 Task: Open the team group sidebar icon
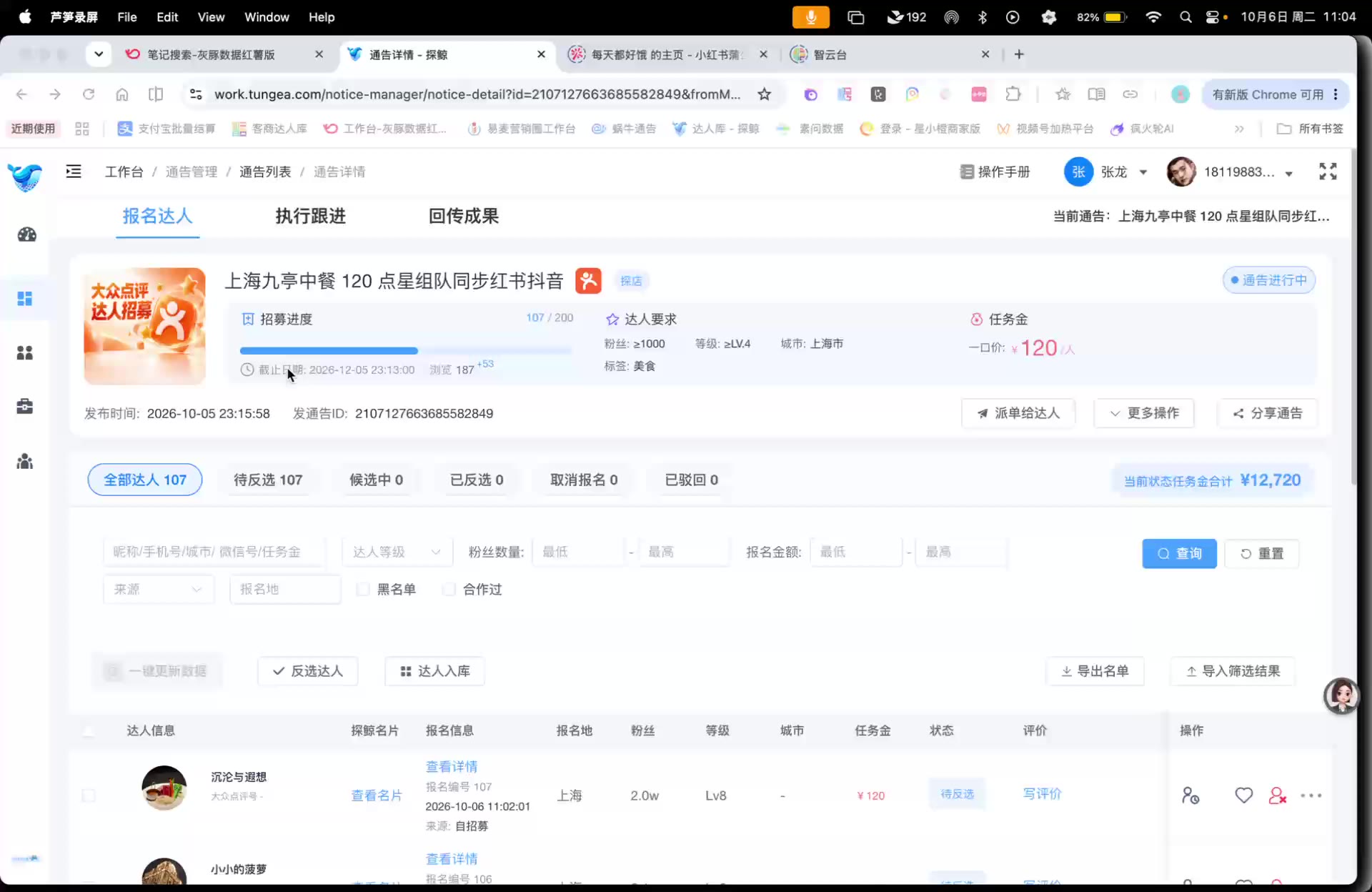click(x=25, y=461)
